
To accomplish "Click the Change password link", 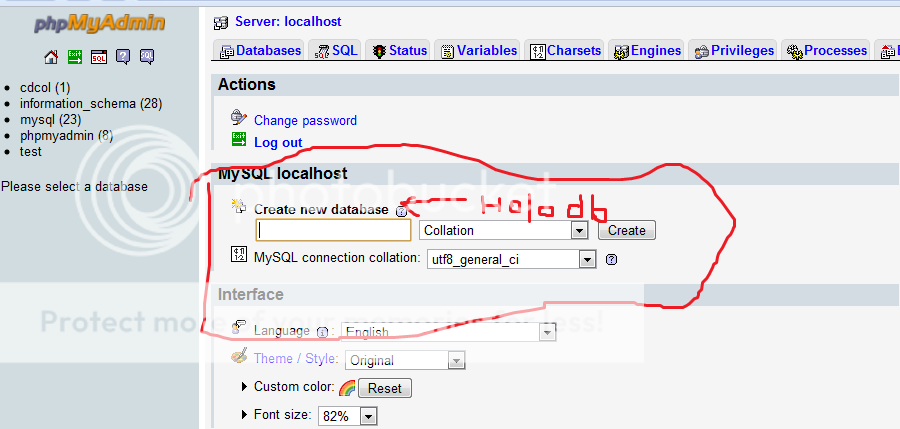I will pos(305,120).
